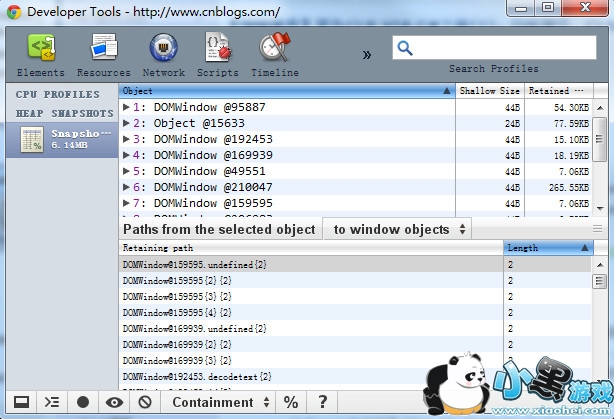Click the clear all profiles icon
The height and width of the screenshot is (419, 615).
(x=145, y=402)
